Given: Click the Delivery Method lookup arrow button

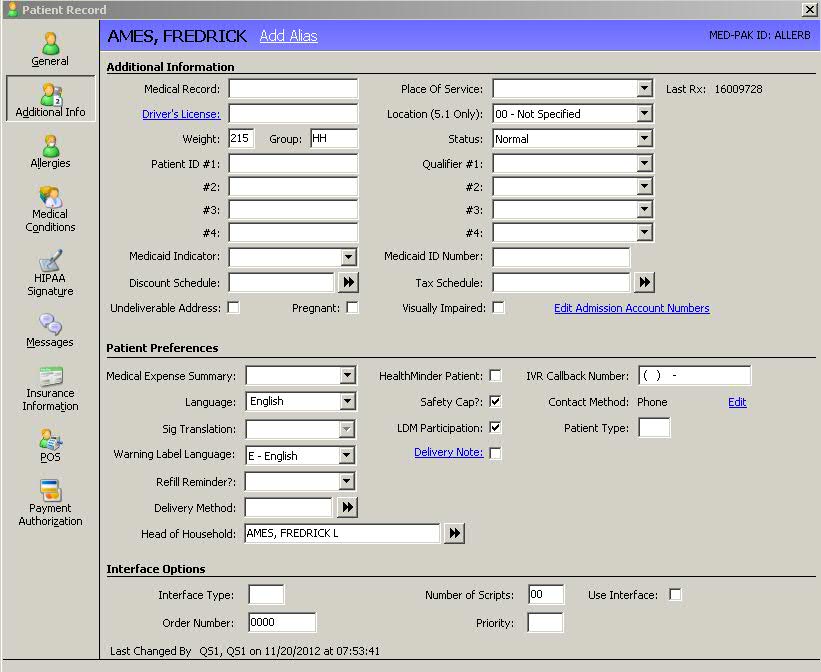Looking at the screenshot, I should (347, 507).
